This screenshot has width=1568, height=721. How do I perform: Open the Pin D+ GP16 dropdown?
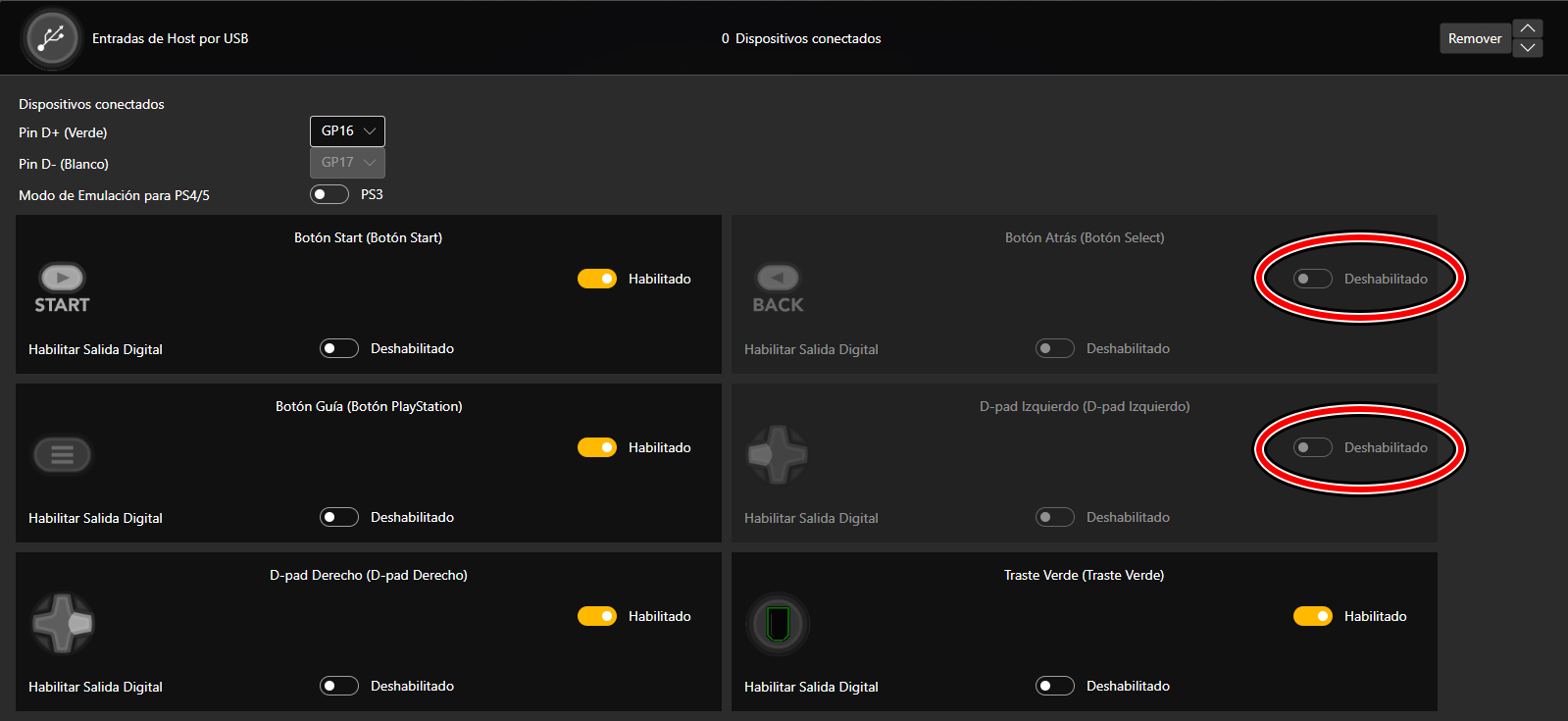[347, 131]
